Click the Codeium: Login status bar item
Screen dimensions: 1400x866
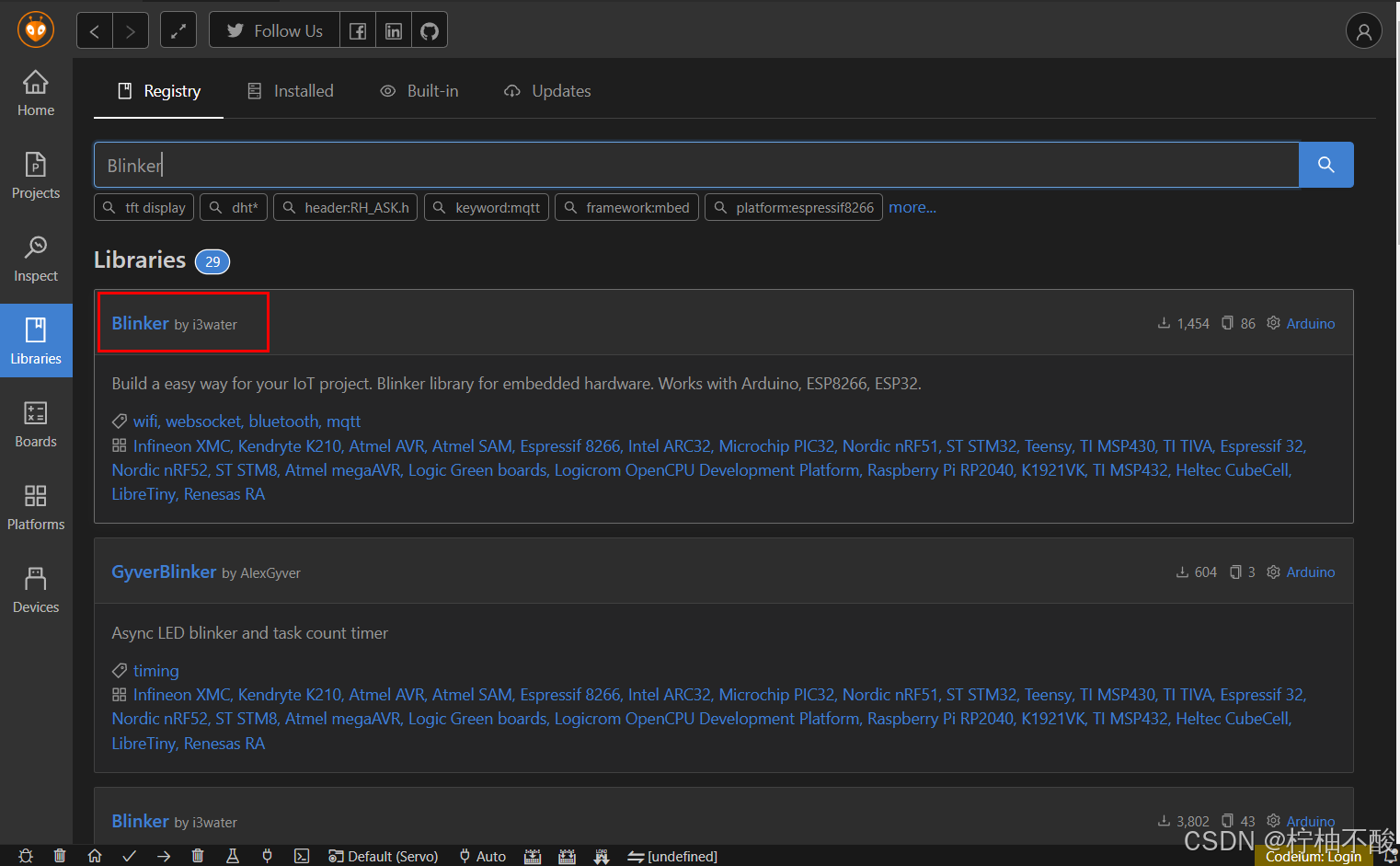click(1314, 856)
